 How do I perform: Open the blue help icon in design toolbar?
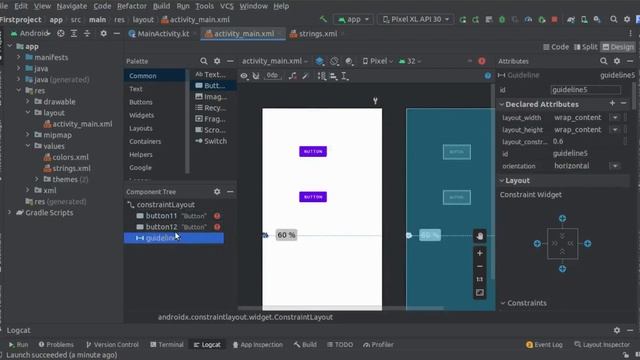pyautogui.click(x=488, y=76)
